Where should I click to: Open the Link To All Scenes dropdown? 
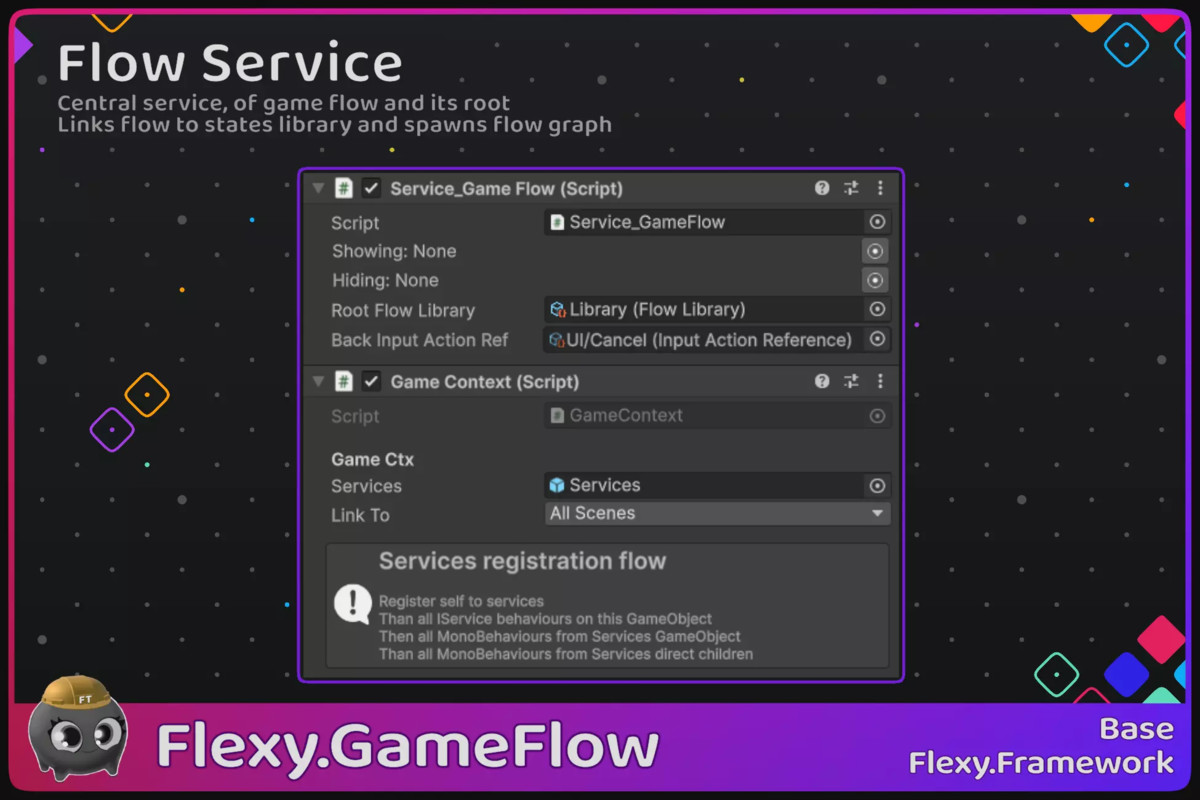coord(717,513)
